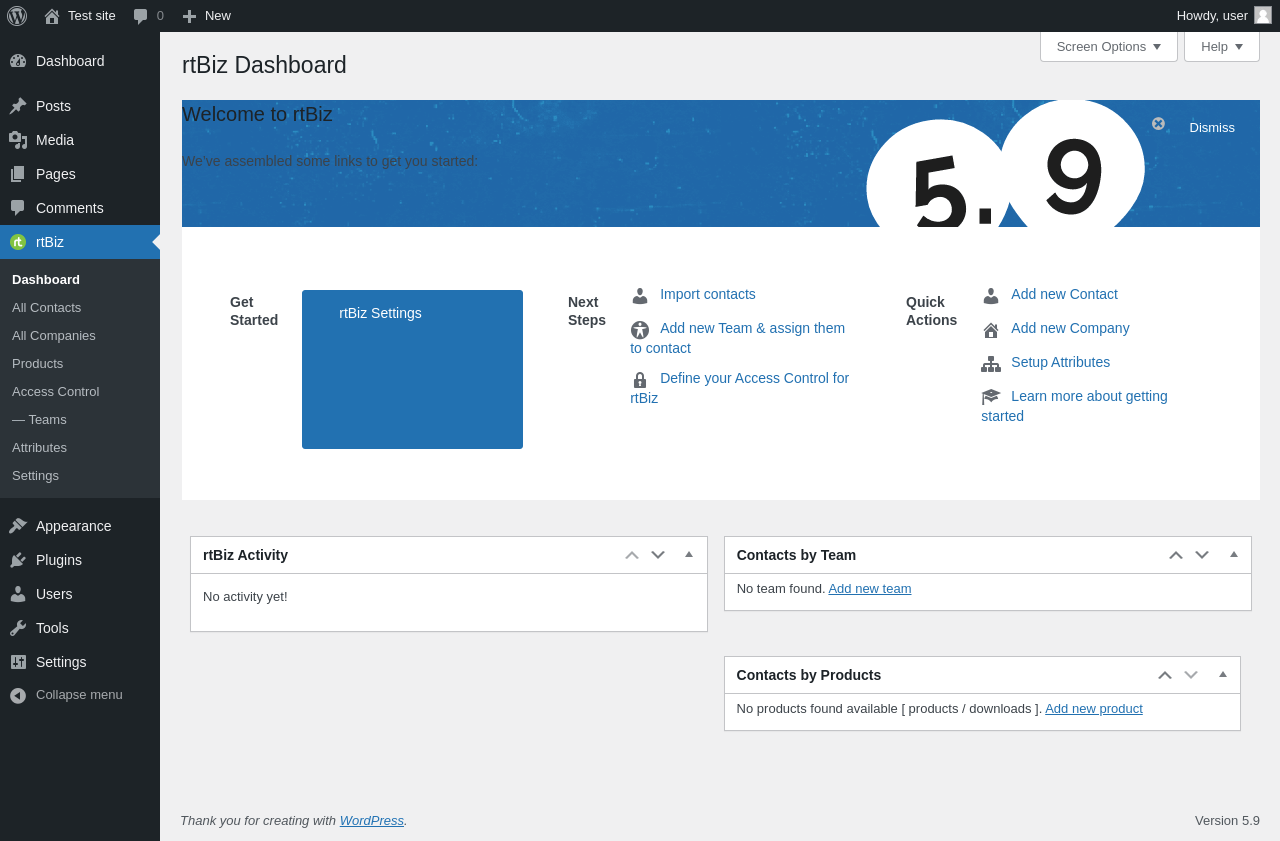Open the Test site home icon
This screenshot has width=1280, height=841.
[x=52, y=16]
